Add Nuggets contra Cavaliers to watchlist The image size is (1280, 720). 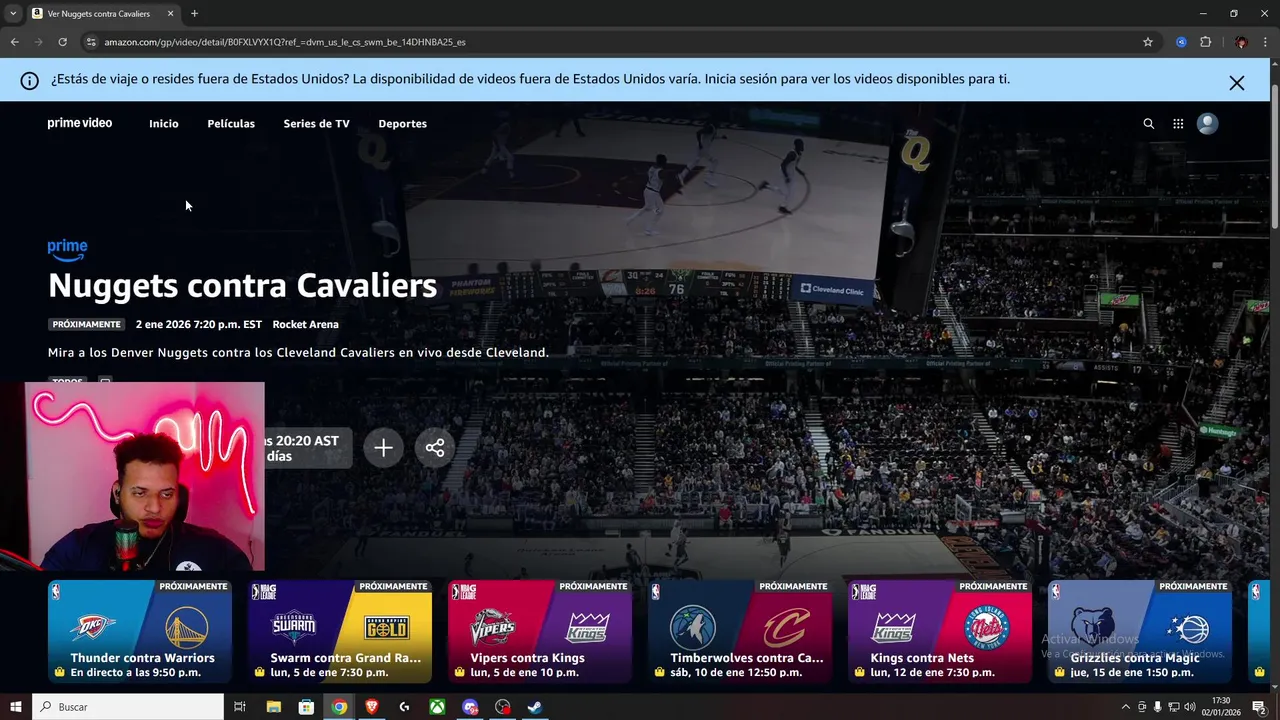[383, 448]
